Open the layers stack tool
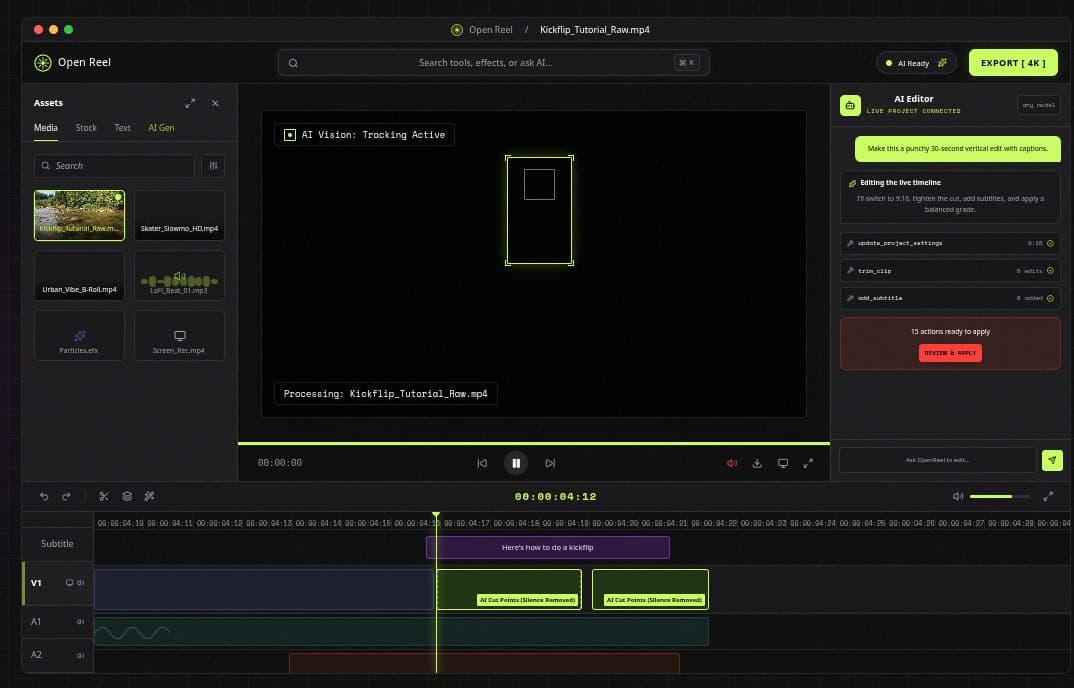Viewport: 1074px width, 688px height. pos(127,496)
